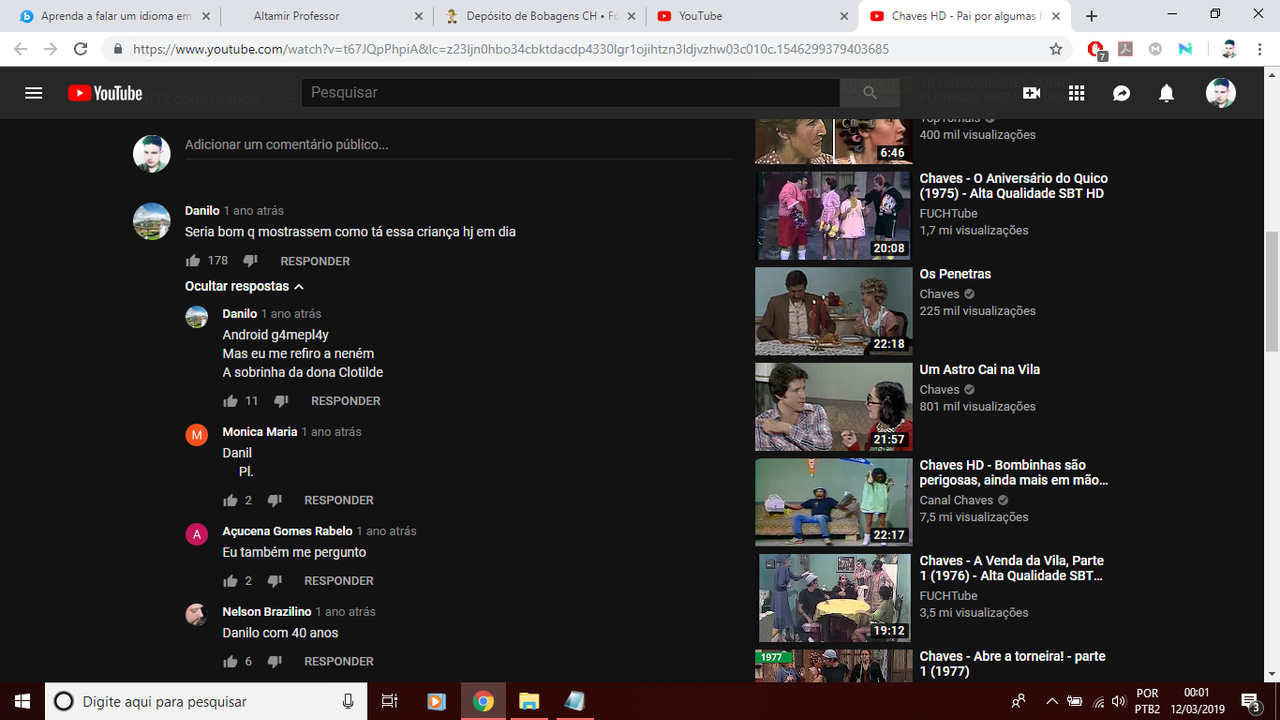This screenshot has width=1280, height=720.
Task: Click Adicionar um comentário público field
Action: (x=458, y=145)
